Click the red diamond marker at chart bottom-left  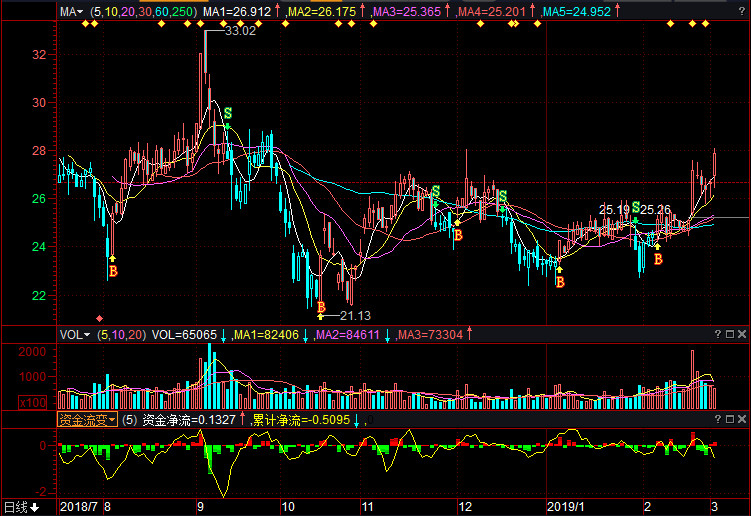(x=100, y=319)
